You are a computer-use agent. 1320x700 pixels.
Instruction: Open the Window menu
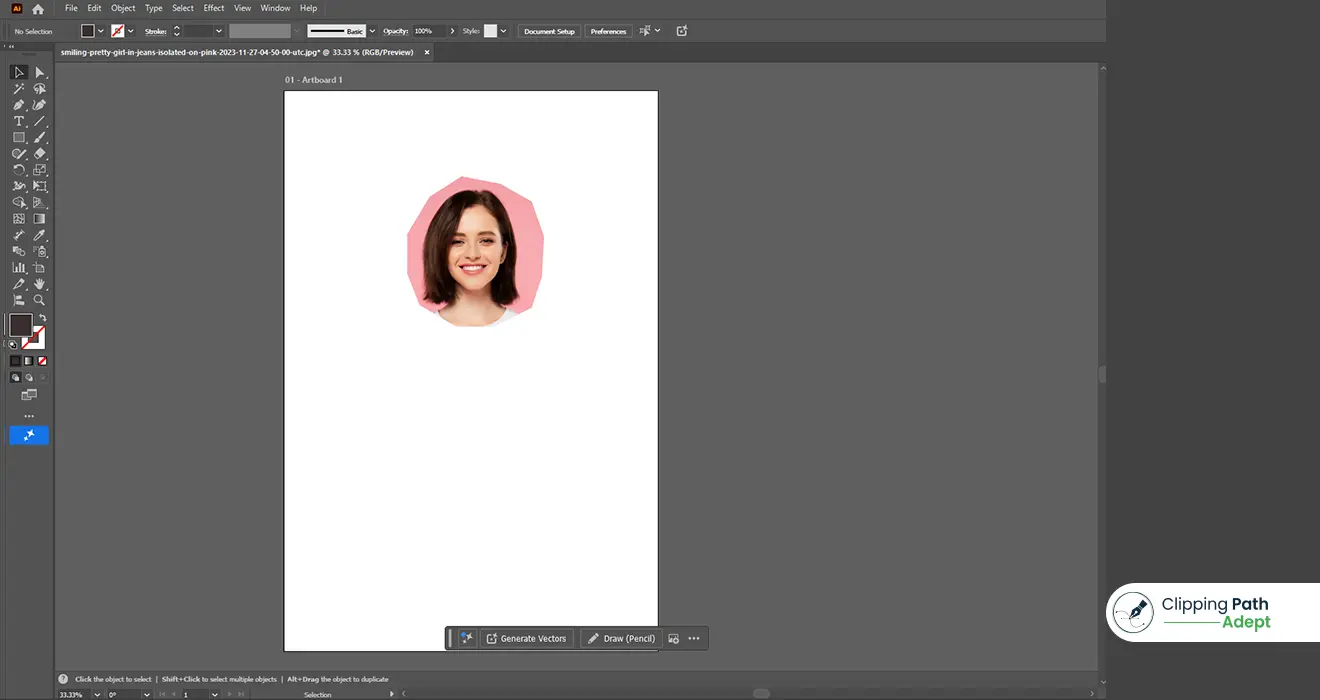(x=275, y=7)
